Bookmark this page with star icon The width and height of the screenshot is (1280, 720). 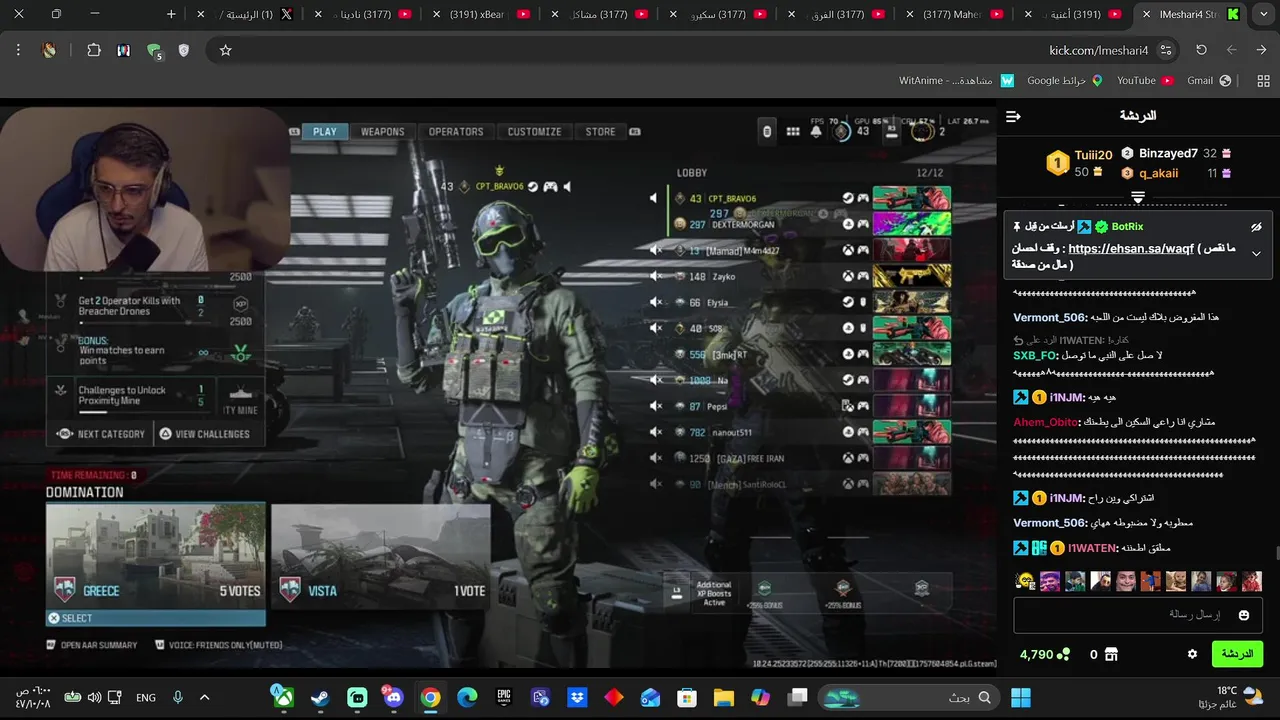point(226,50)
